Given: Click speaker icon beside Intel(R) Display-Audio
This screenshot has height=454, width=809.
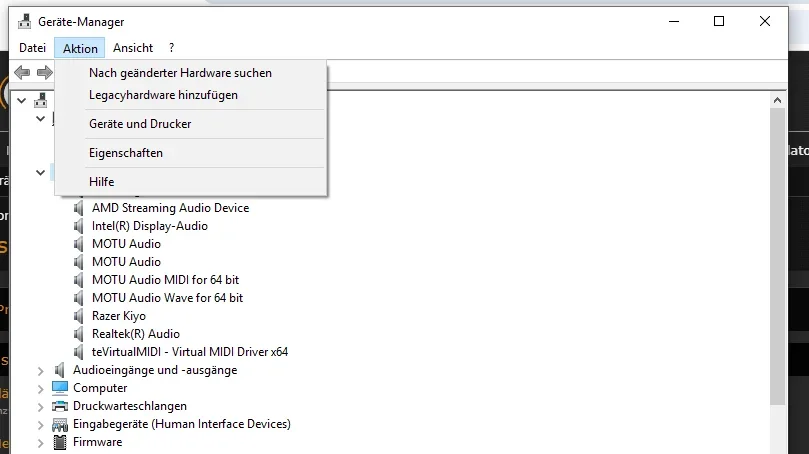Looking at the screenshot, I should tap(78, 226).
